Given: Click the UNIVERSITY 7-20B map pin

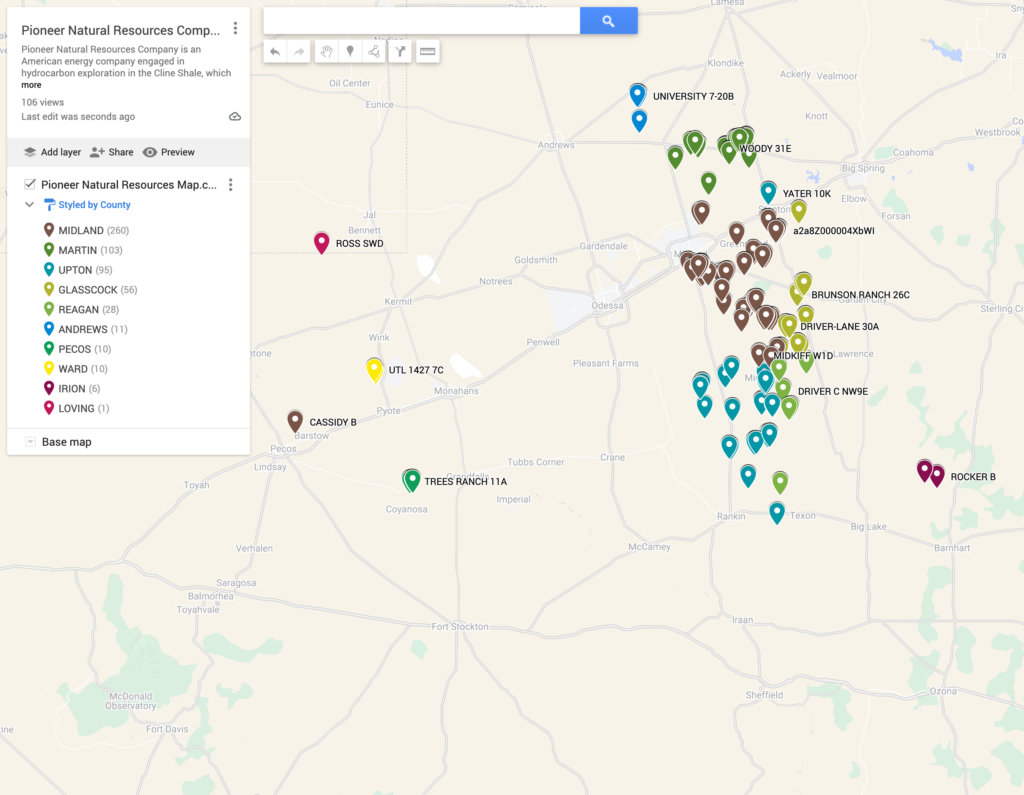Looking at the screenshot, I should click(x=637, y=95).
